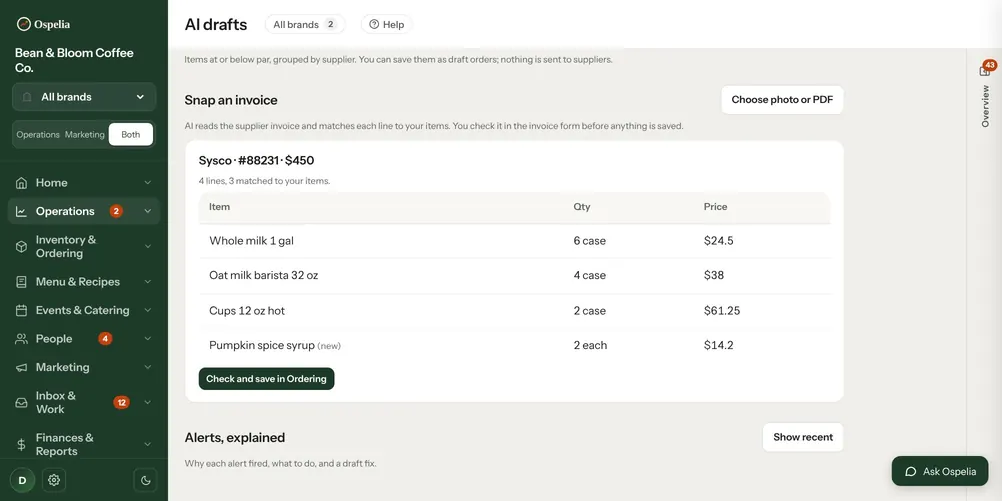Click the Finances & Reports dollar icon

pyautogui.click(x=21, y=445)
